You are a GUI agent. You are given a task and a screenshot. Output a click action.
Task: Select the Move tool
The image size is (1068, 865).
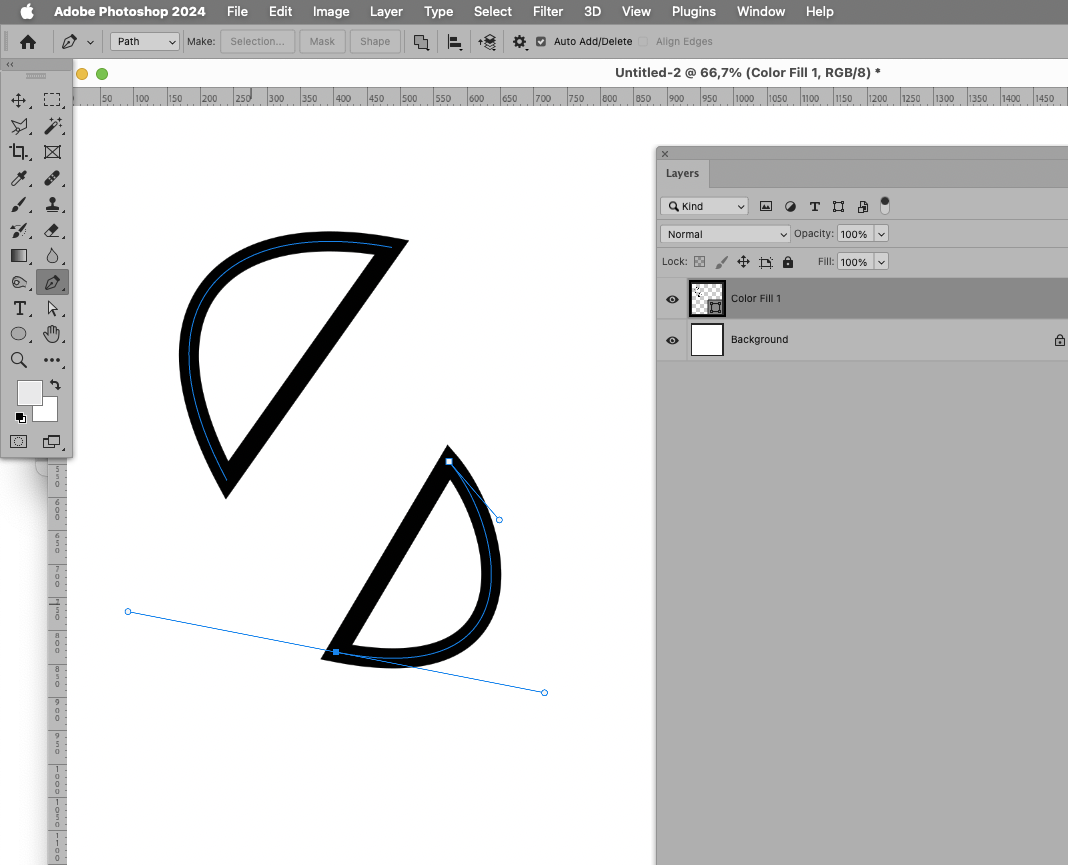pos(20,100)
